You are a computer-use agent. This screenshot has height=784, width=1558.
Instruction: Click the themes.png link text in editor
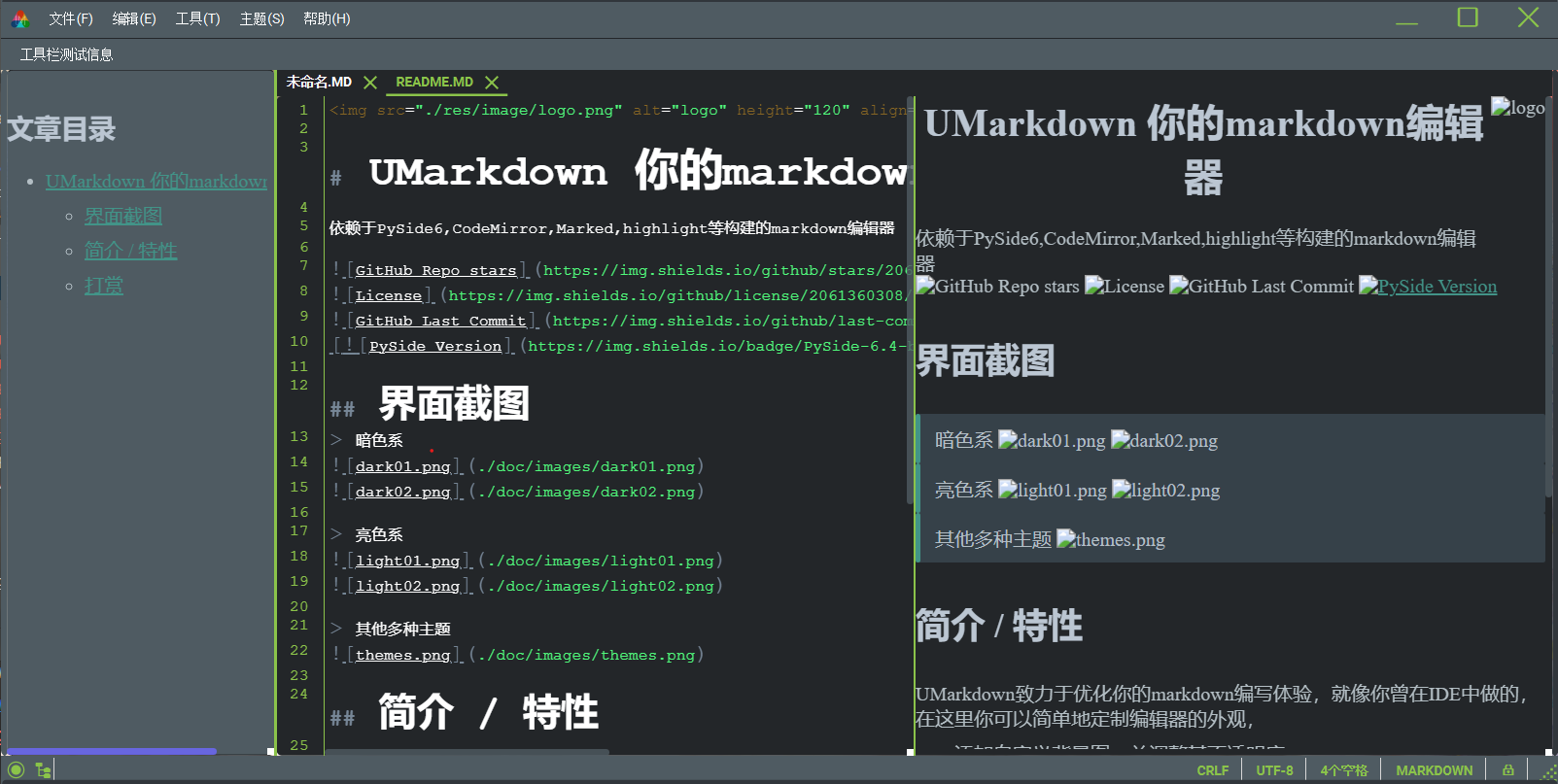402,656
